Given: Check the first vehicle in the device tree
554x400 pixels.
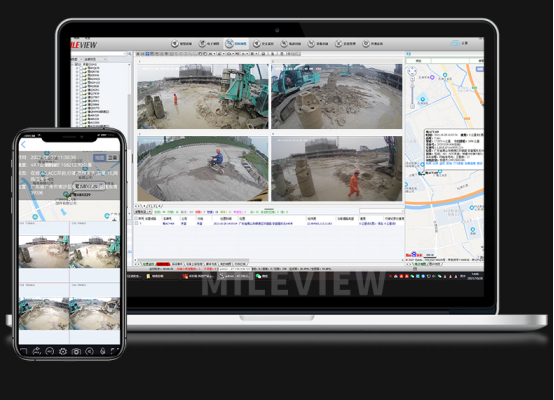Looking at the screenshot, I should (x=81, y=68).
